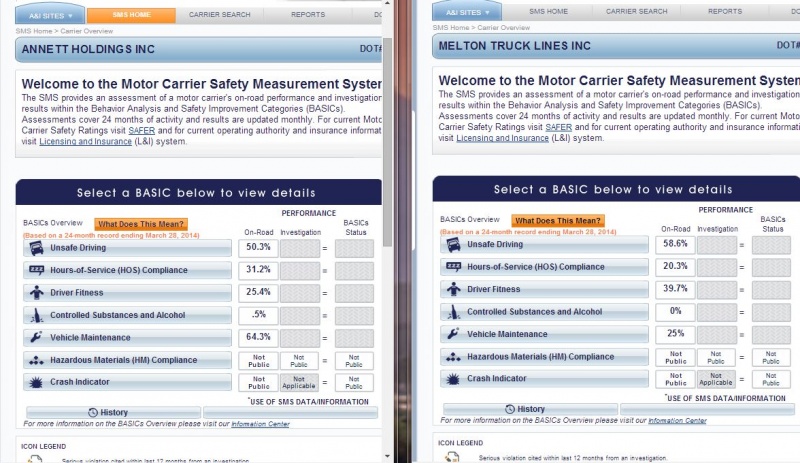Click the 25.4% Driver Fitness value in Annett window
The width and height of the screenshot is (800, 463).
(258, 293)
